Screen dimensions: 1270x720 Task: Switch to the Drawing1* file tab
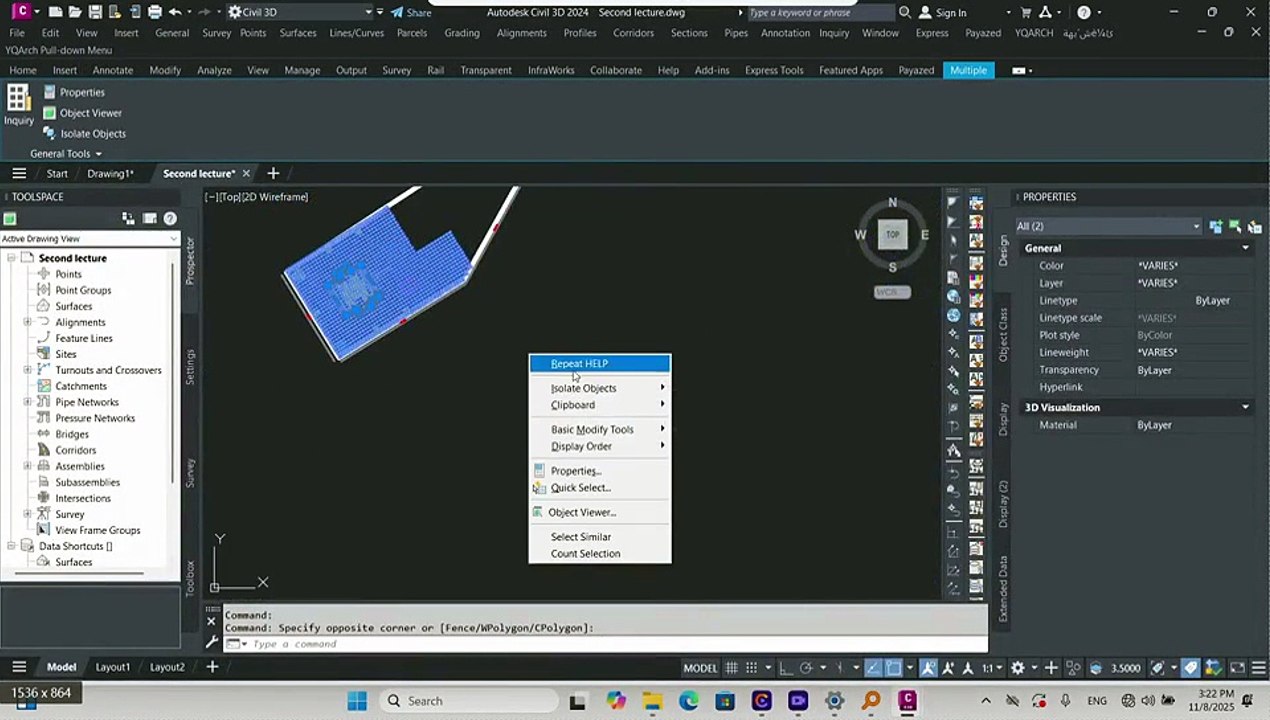coord(110,173)
